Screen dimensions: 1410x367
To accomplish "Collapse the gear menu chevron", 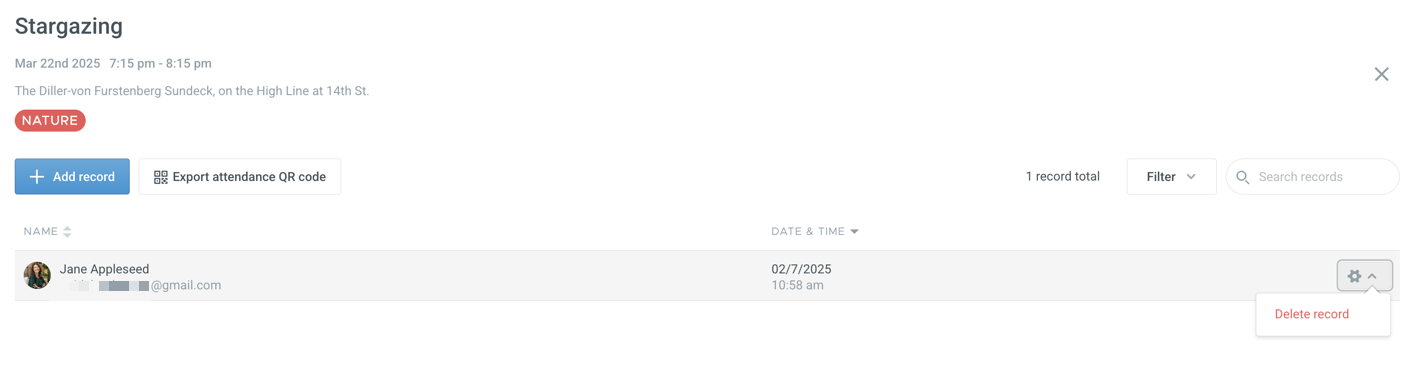I will pyautogui.click(x=1373, y=277).
